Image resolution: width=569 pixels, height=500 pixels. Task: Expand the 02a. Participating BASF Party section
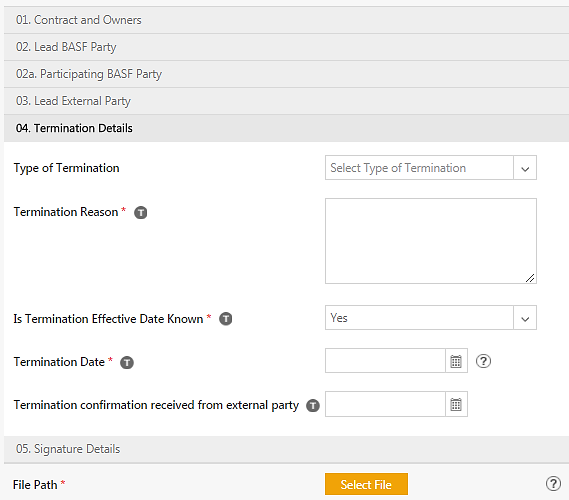286,74
